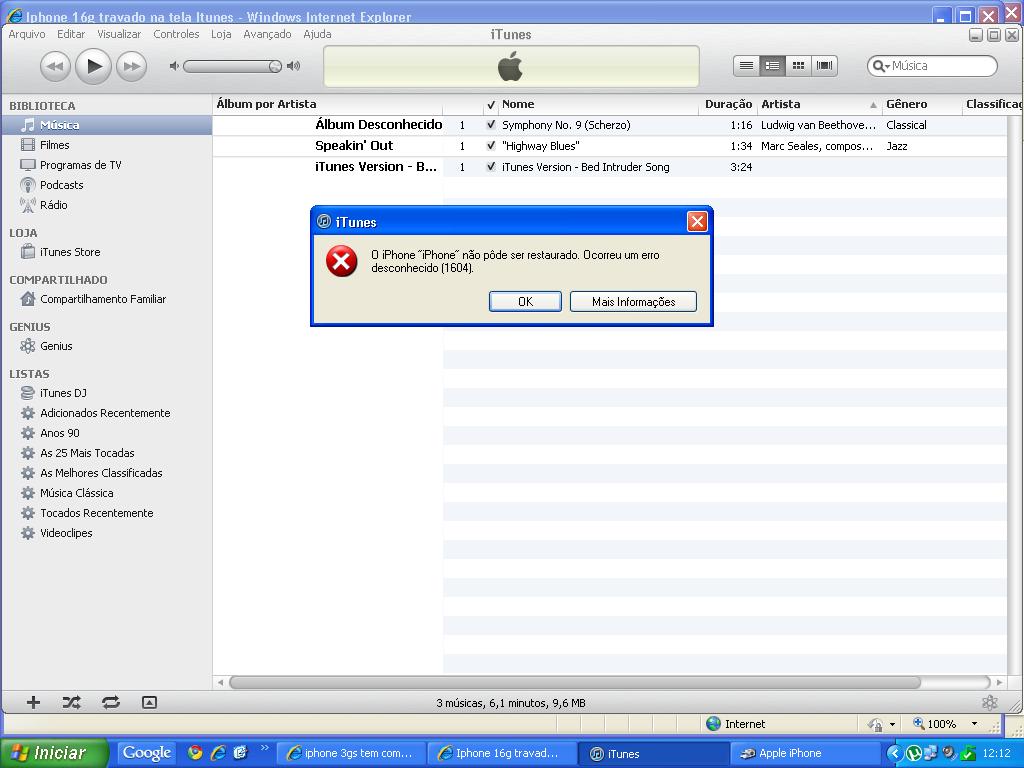Switch to Cover Flow view icon

(x=824, y=65)
